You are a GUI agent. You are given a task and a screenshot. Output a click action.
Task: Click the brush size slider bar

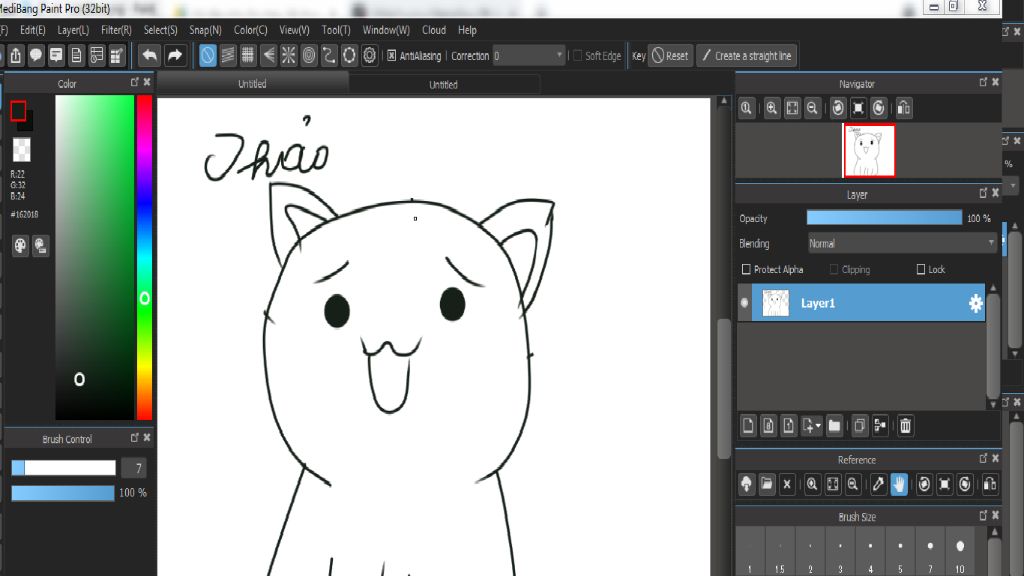point(63,468)
